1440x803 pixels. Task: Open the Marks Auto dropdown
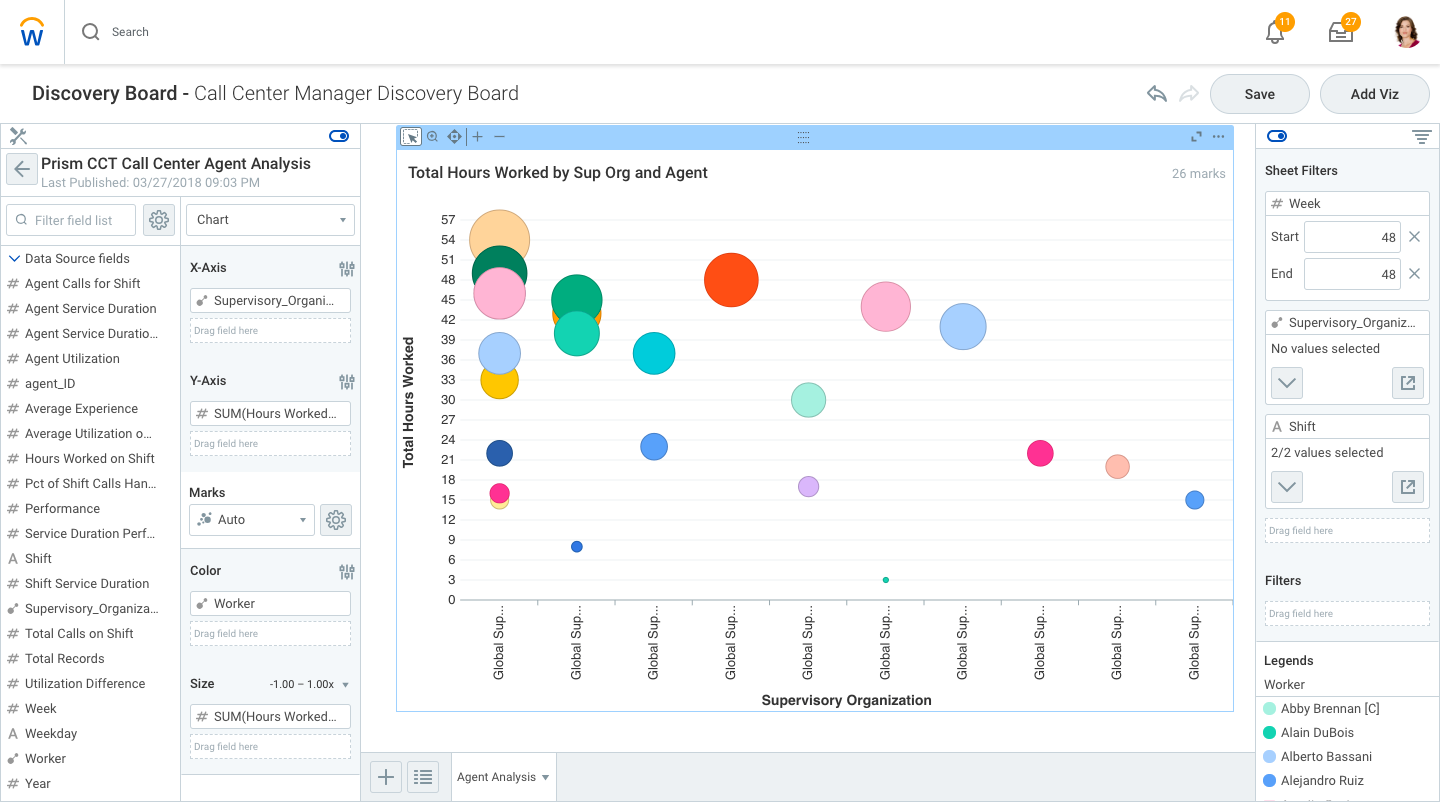click(x=251, y=520)
